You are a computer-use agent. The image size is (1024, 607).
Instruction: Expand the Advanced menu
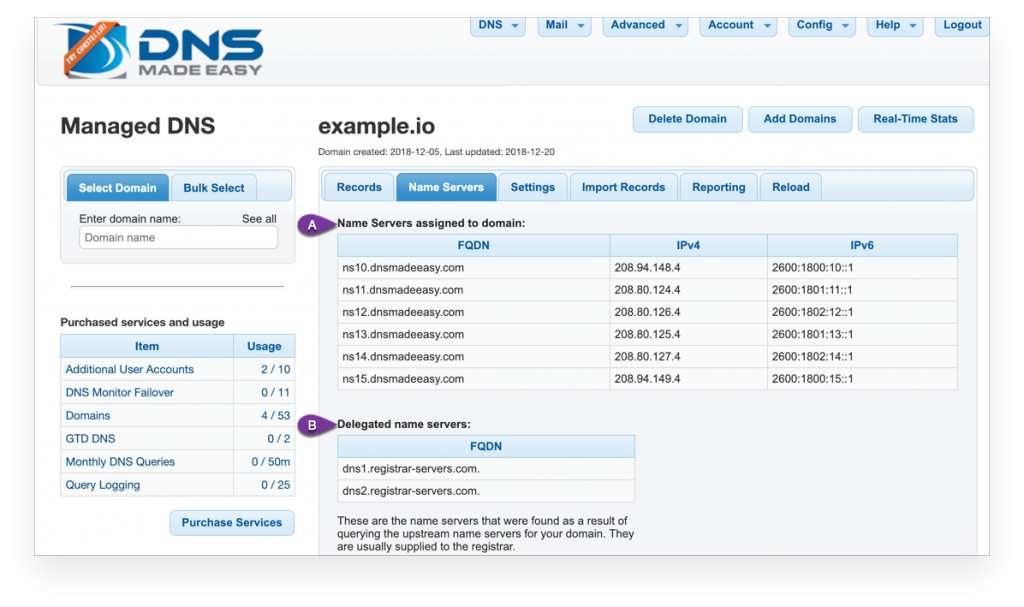(x=645, y=26)
